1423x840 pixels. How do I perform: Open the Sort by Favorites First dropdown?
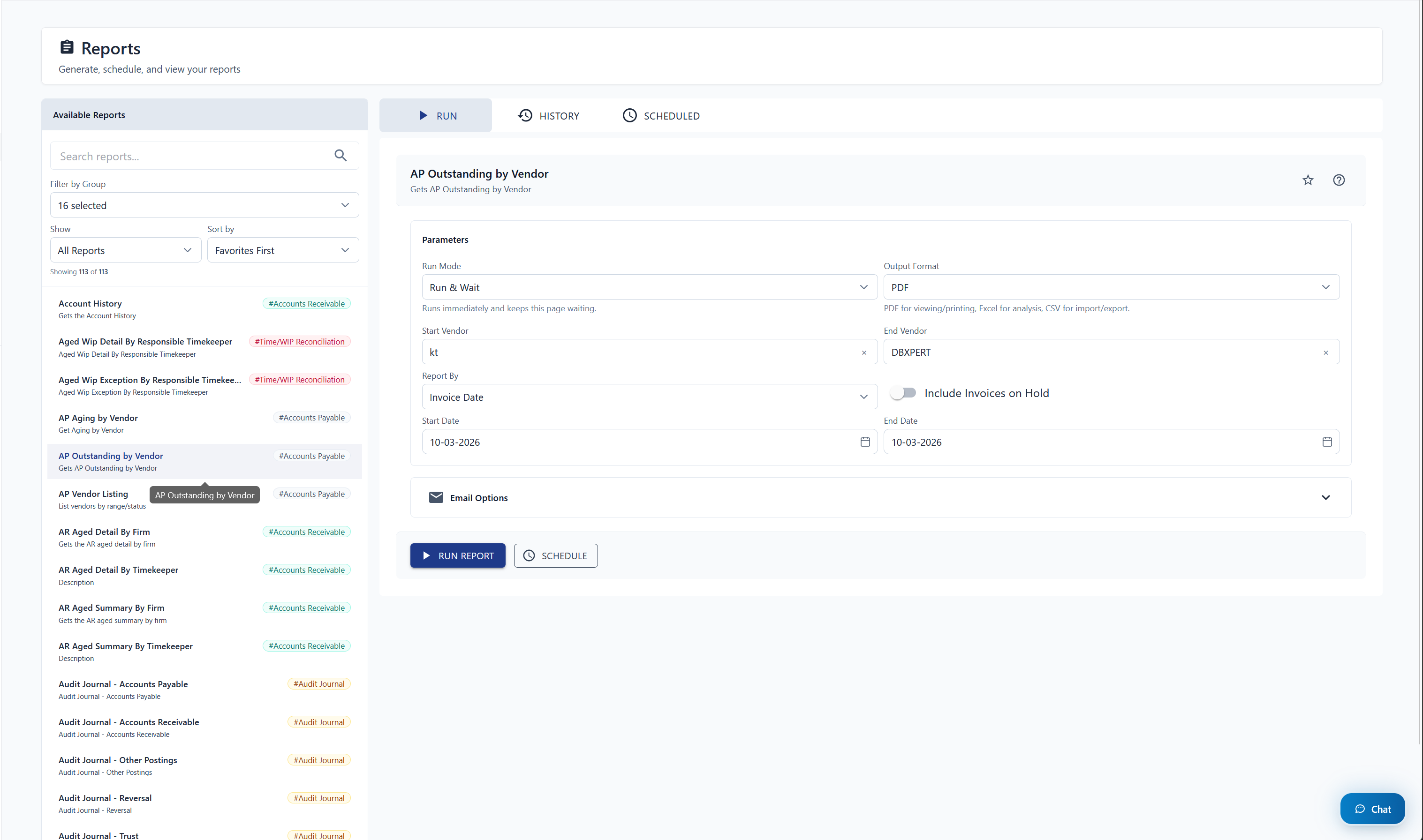(282, 250)
